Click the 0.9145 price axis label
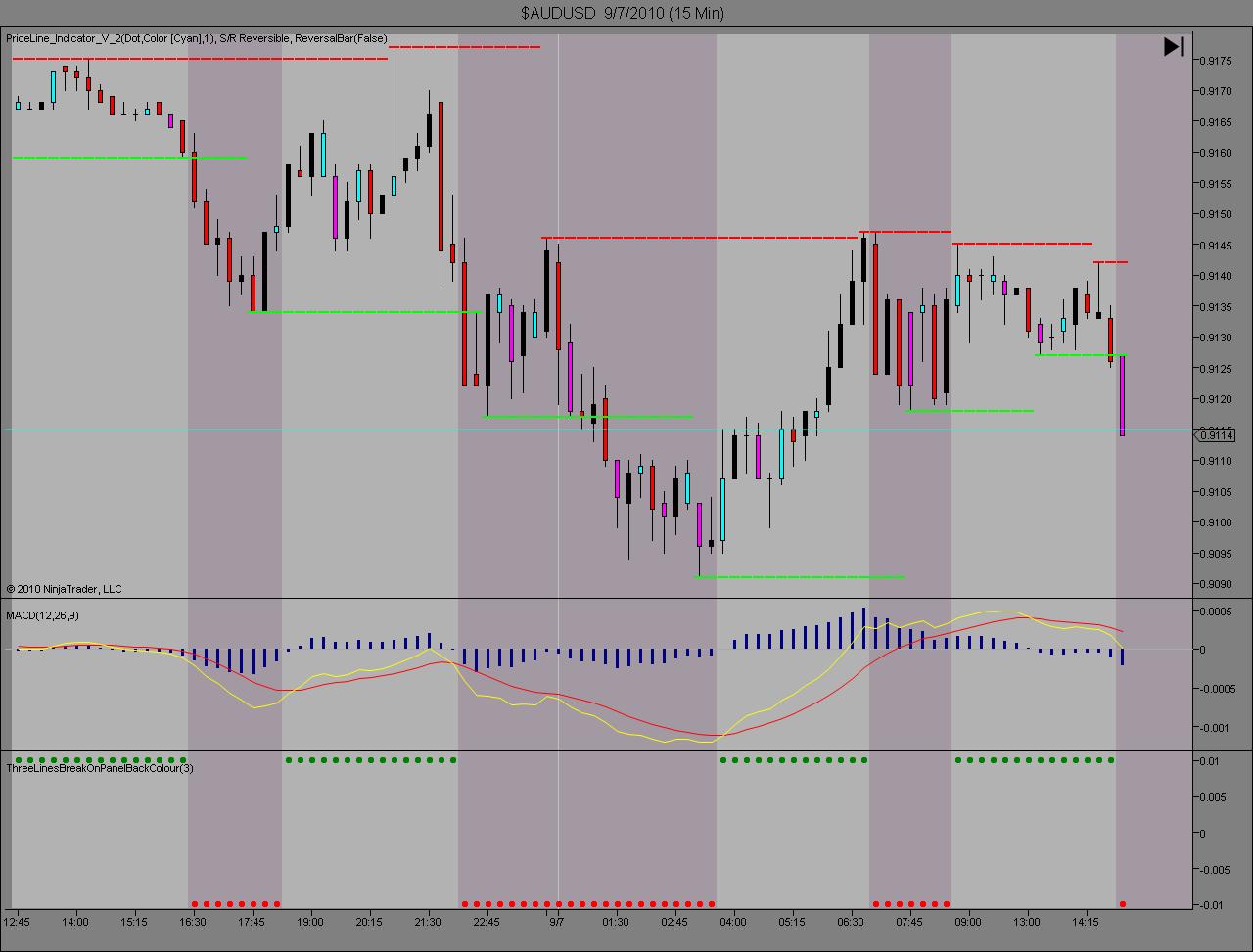The height and width of the screenshot is (952, 1253). click(x=1218, y=246)
